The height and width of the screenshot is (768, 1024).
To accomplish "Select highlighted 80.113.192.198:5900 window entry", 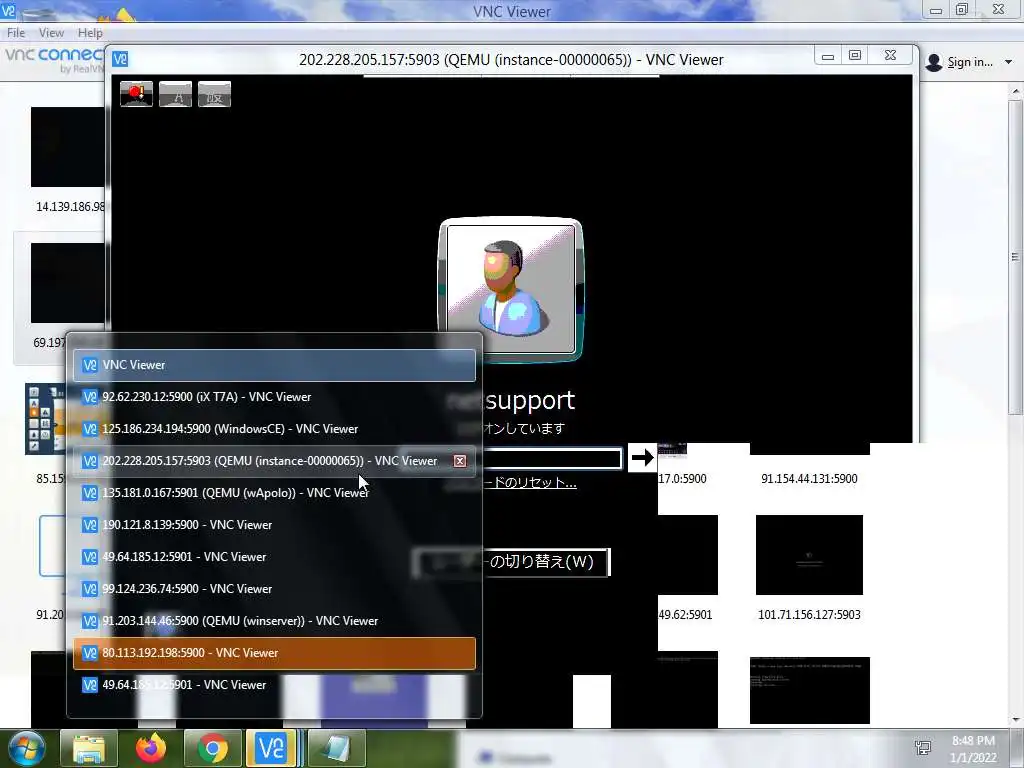I will (274, 653).
